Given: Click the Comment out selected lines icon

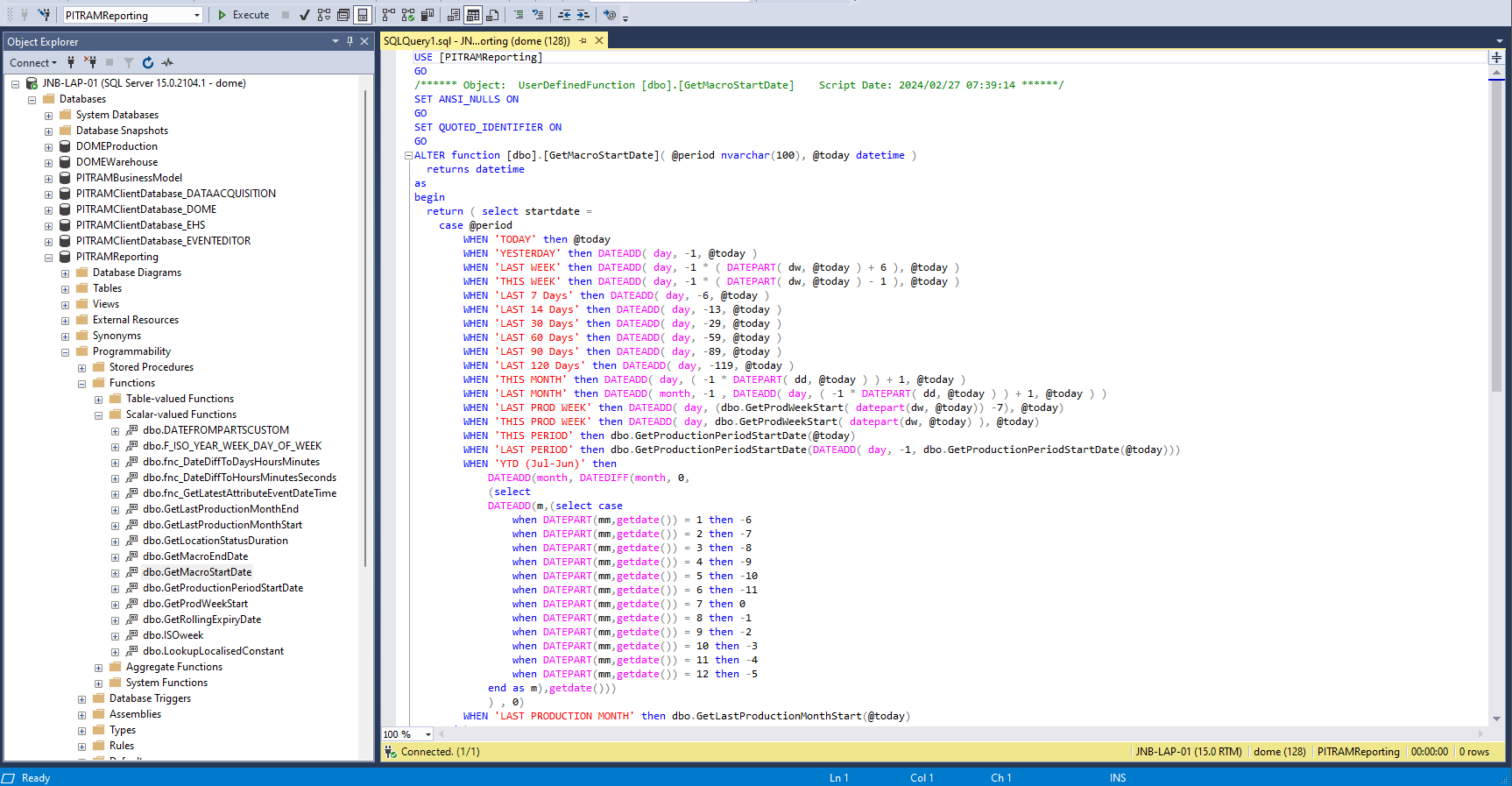Looking at the screenshot, I should pyautogui.click(x=519, y=15).
